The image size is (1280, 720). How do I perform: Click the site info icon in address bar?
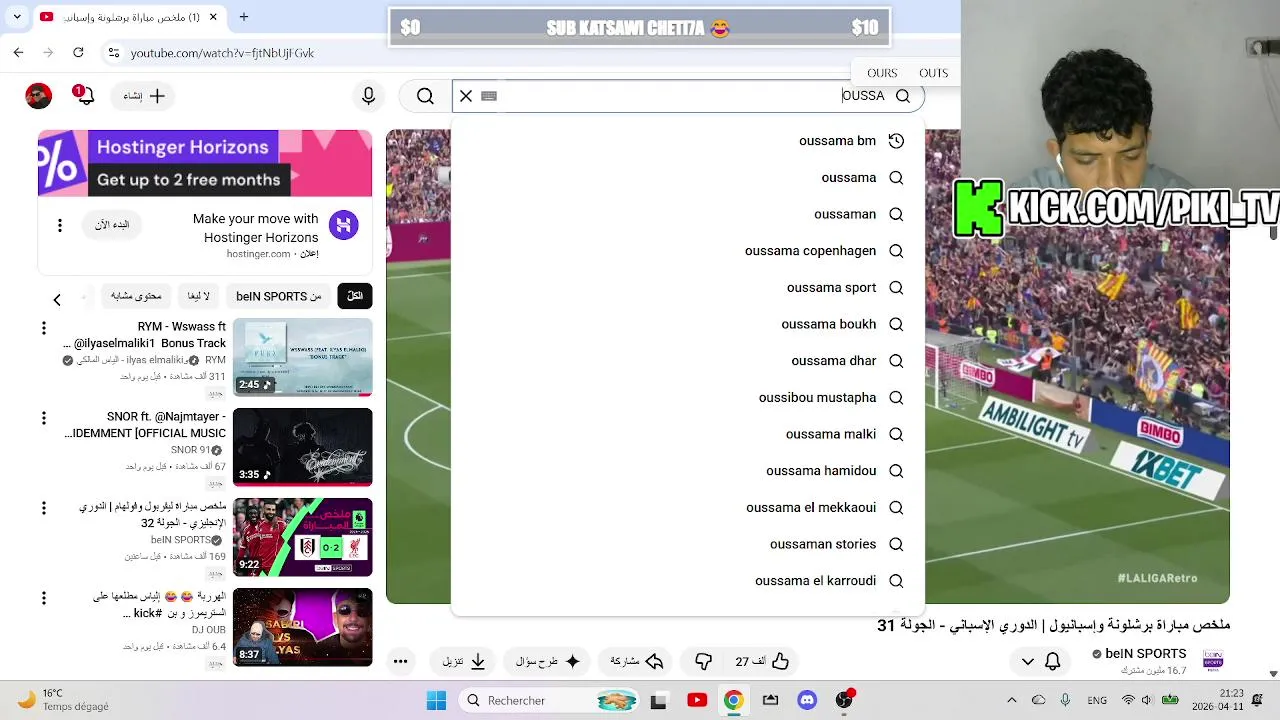[x=113, y=53]
